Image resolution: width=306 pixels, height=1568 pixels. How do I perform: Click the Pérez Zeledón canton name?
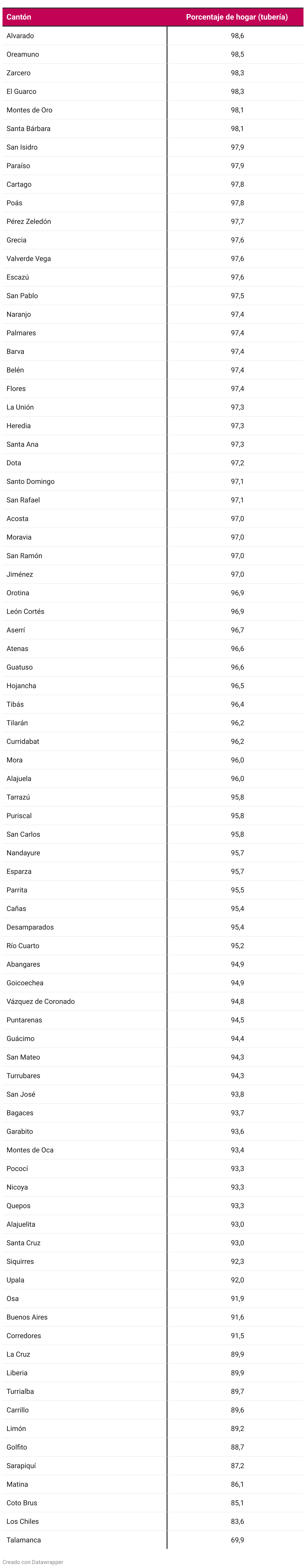tap(29, 222)
